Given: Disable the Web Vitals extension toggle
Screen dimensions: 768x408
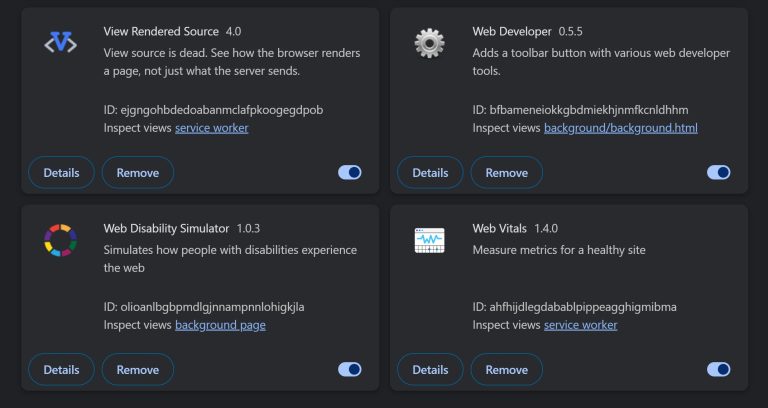Looking at the screenshot, I should click(x=719, y=369).
